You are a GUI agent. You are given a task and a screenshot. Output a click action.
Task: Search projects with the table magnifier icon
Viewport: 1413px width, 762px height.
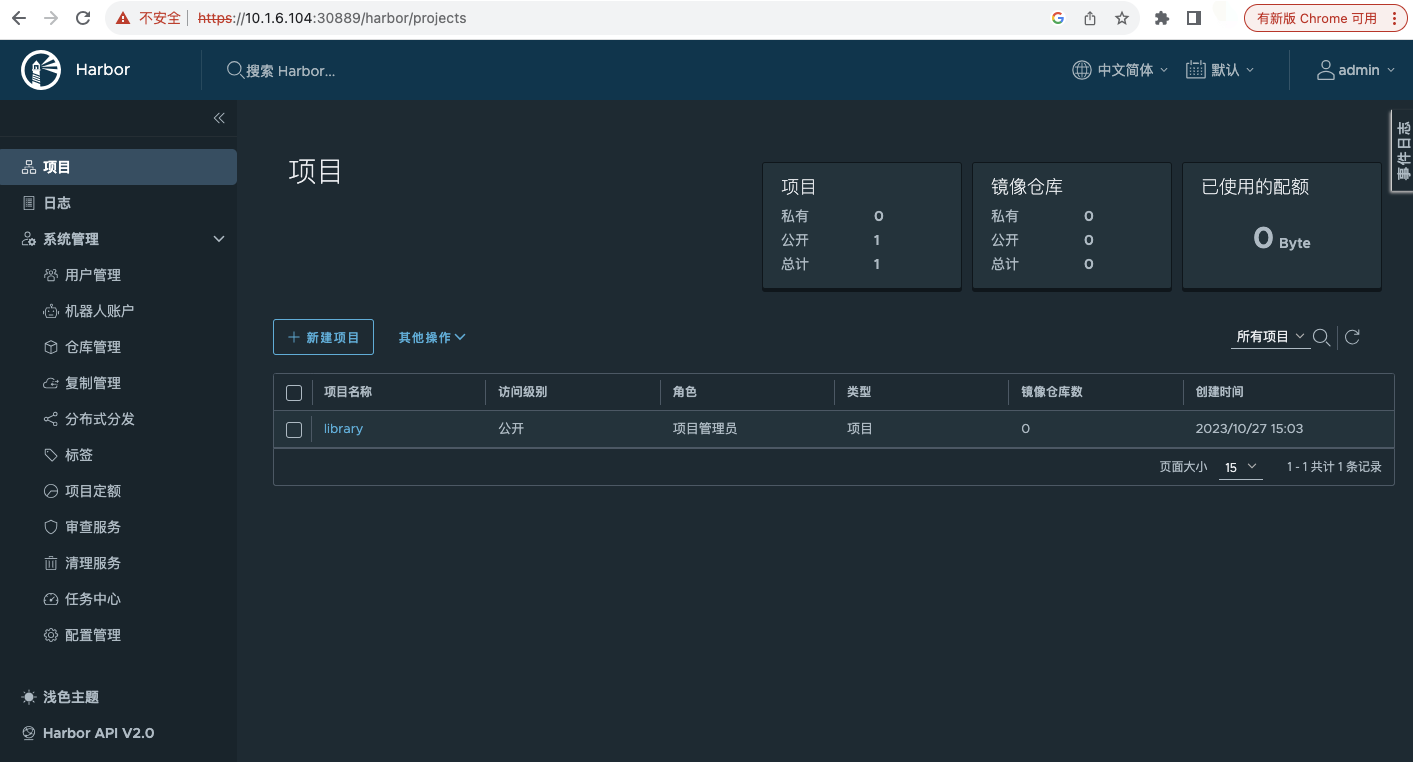(x=1321, y=337)
